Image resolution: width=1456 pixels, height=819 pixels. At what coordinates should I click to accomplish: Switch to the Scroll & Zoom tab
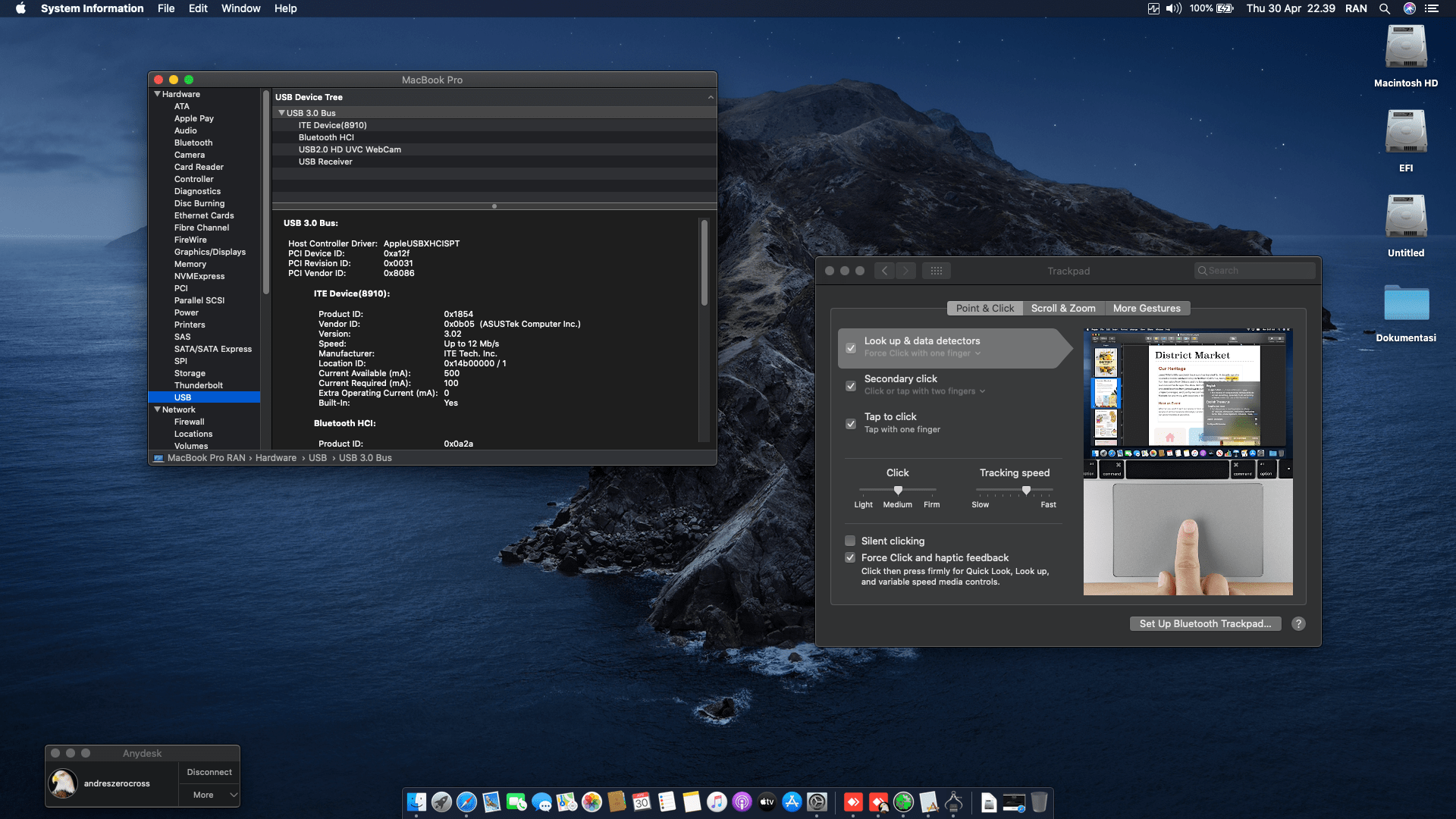tap(1063, 308)
